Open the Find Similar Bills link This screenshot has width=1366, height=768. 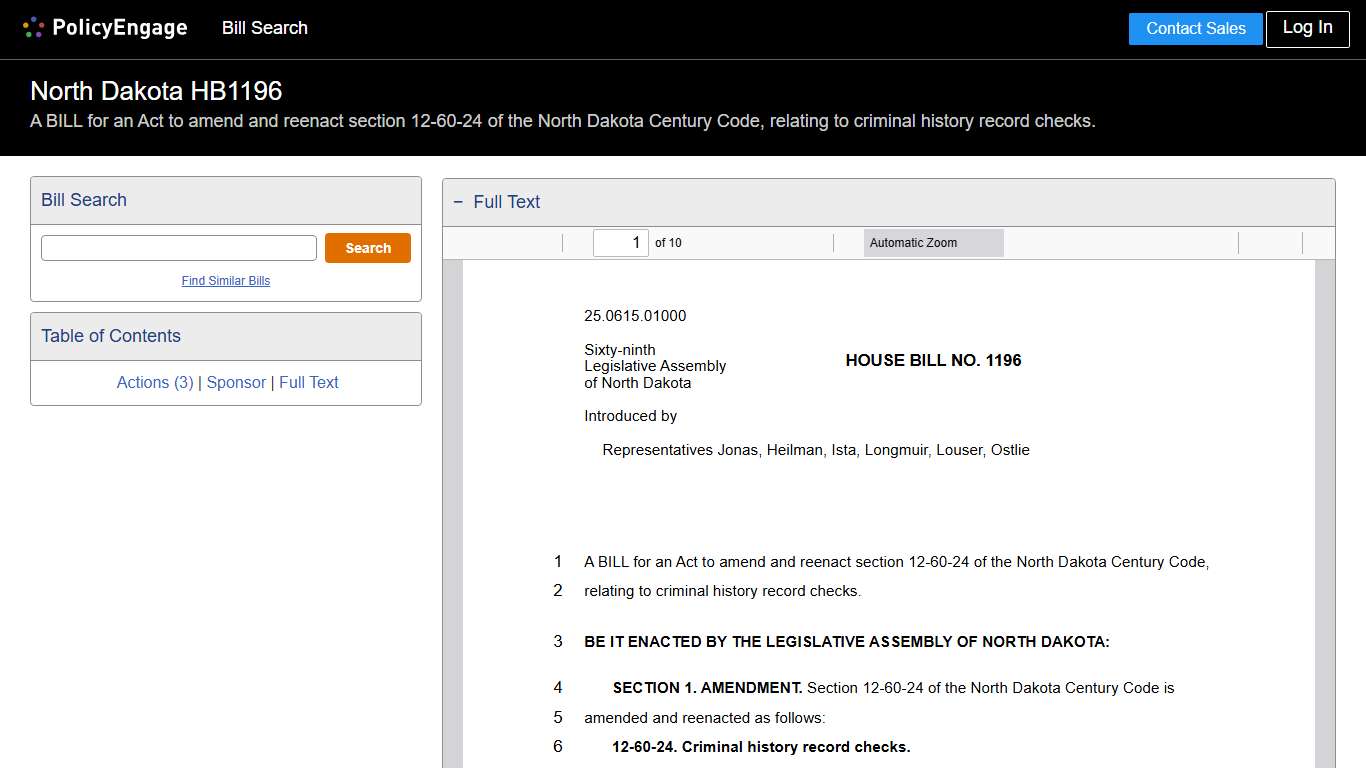[x=225, y=281]
